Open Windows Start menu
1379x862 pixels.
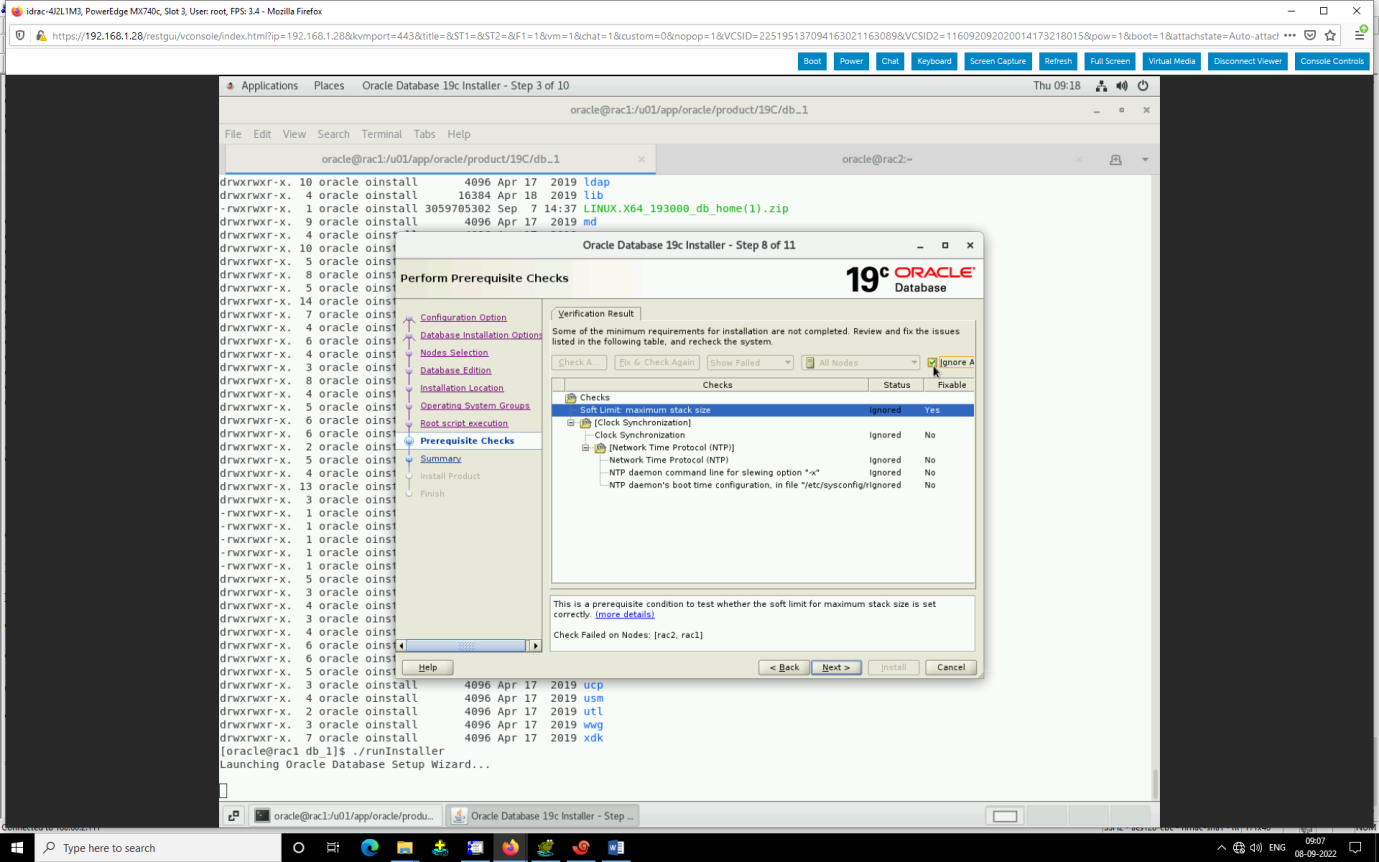point(17,848)
